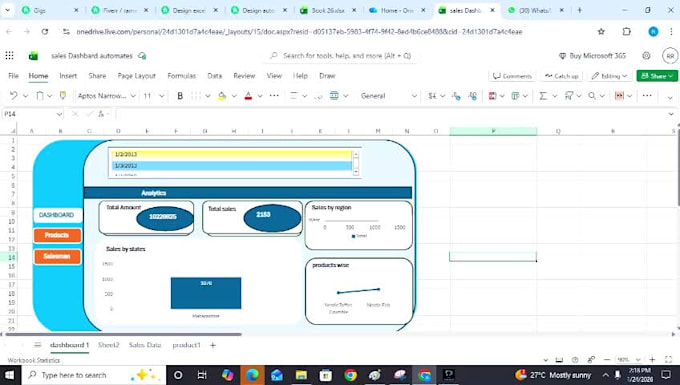Click the DASHBOARD button on the sidebar
The image size is (680, 385).
57,215
